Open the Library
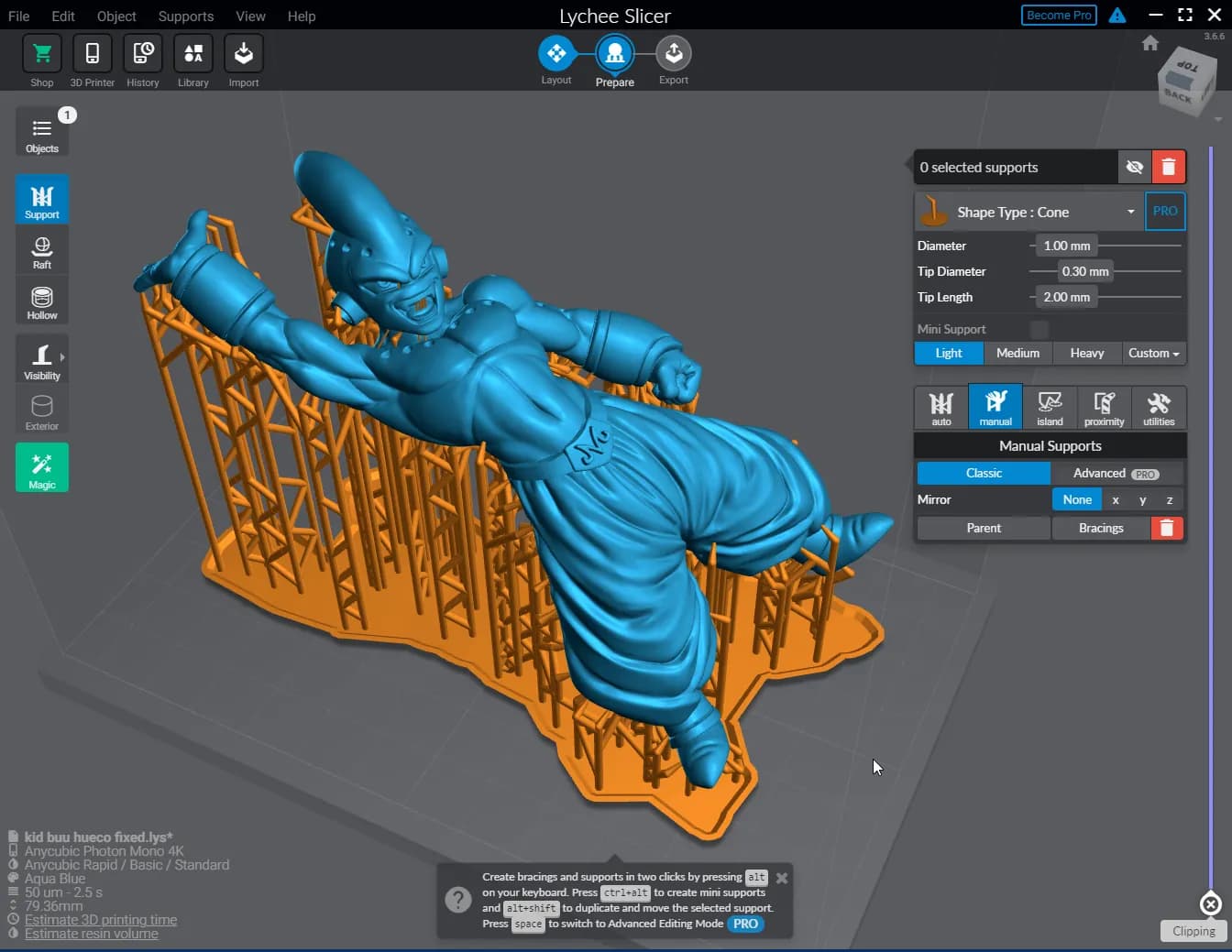Image resolution: width=1232 pixels, height=952 pixels. pyautogui.click(x=193, y=54)
